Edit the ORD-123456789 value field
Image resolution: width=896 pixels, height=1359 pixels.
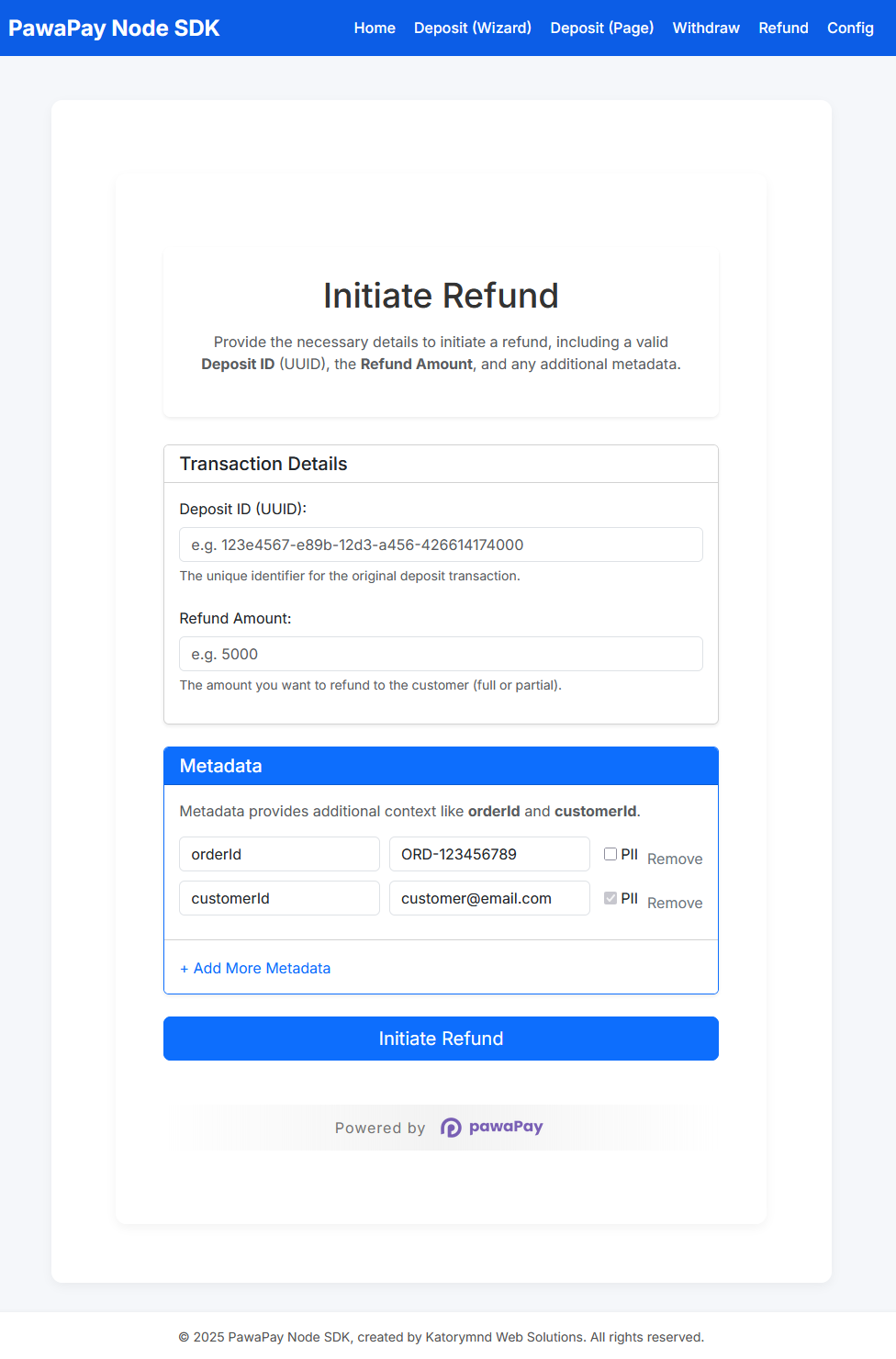coord(489,854)
